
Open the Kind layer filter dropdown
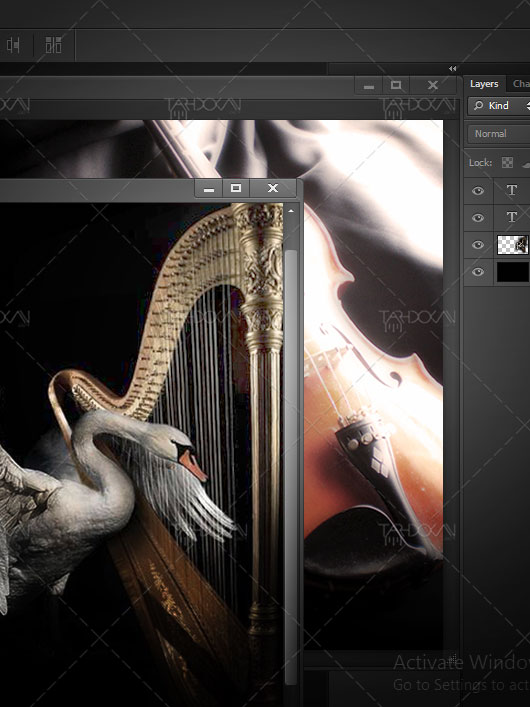(x=499, y=106)
